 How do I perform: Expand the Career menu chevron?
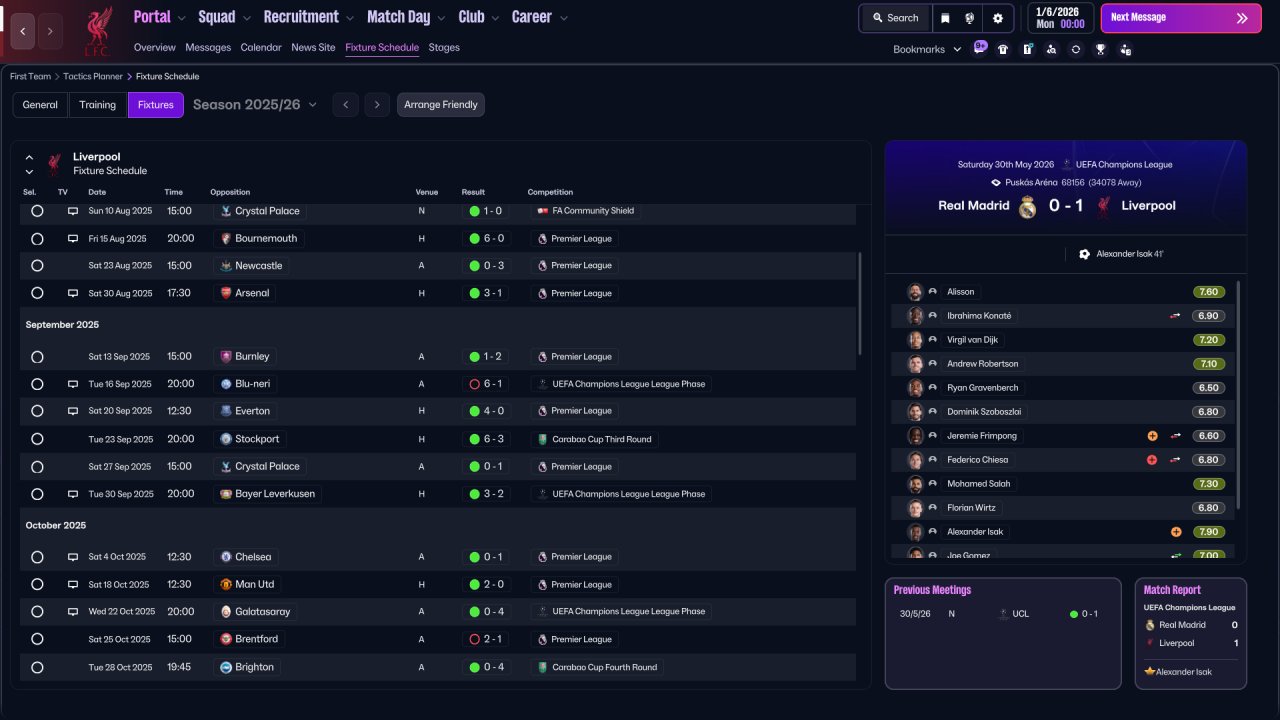point(563,18)
